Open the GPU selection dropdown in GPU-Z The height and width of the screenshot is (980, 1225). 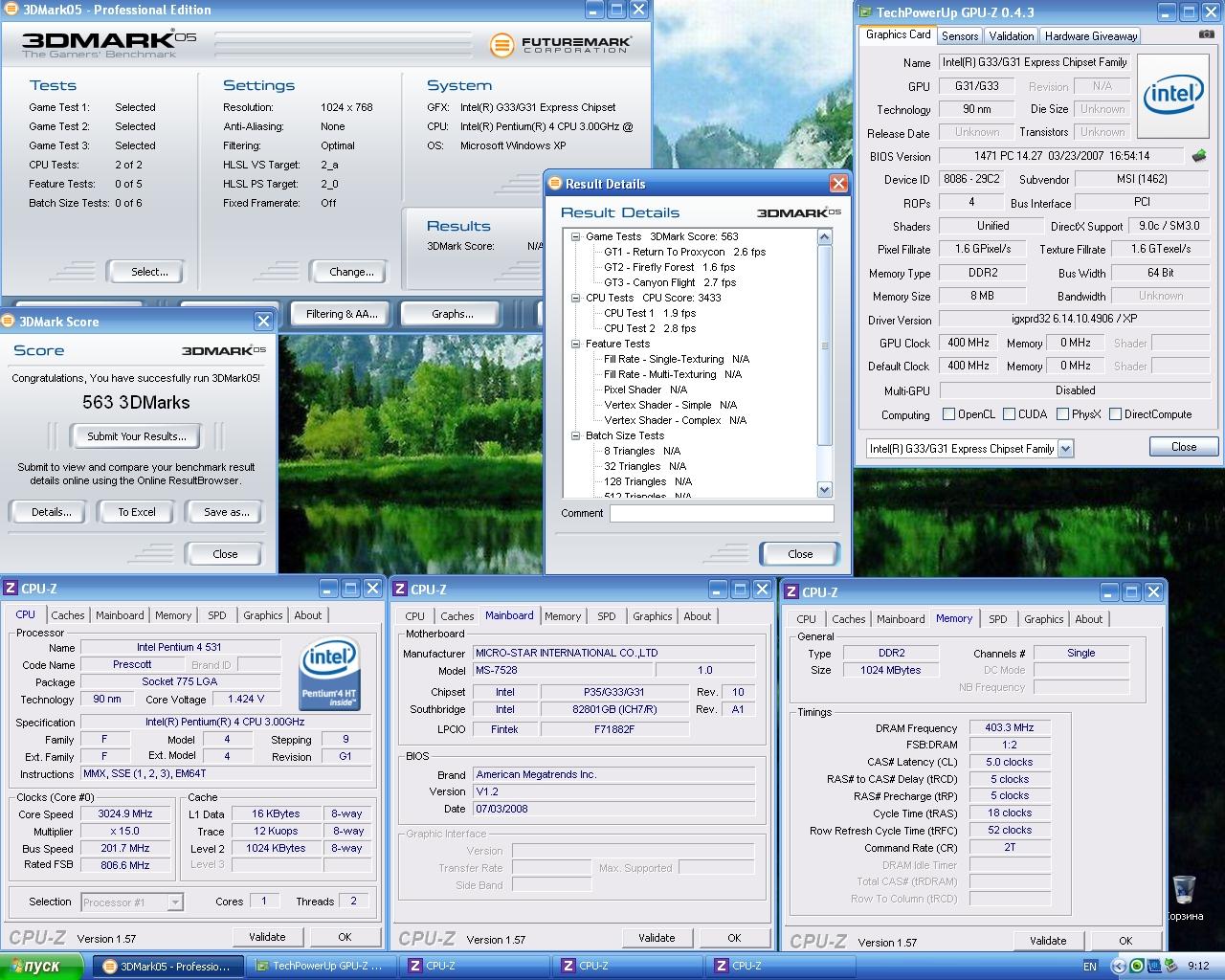(x=1065, y=448)
